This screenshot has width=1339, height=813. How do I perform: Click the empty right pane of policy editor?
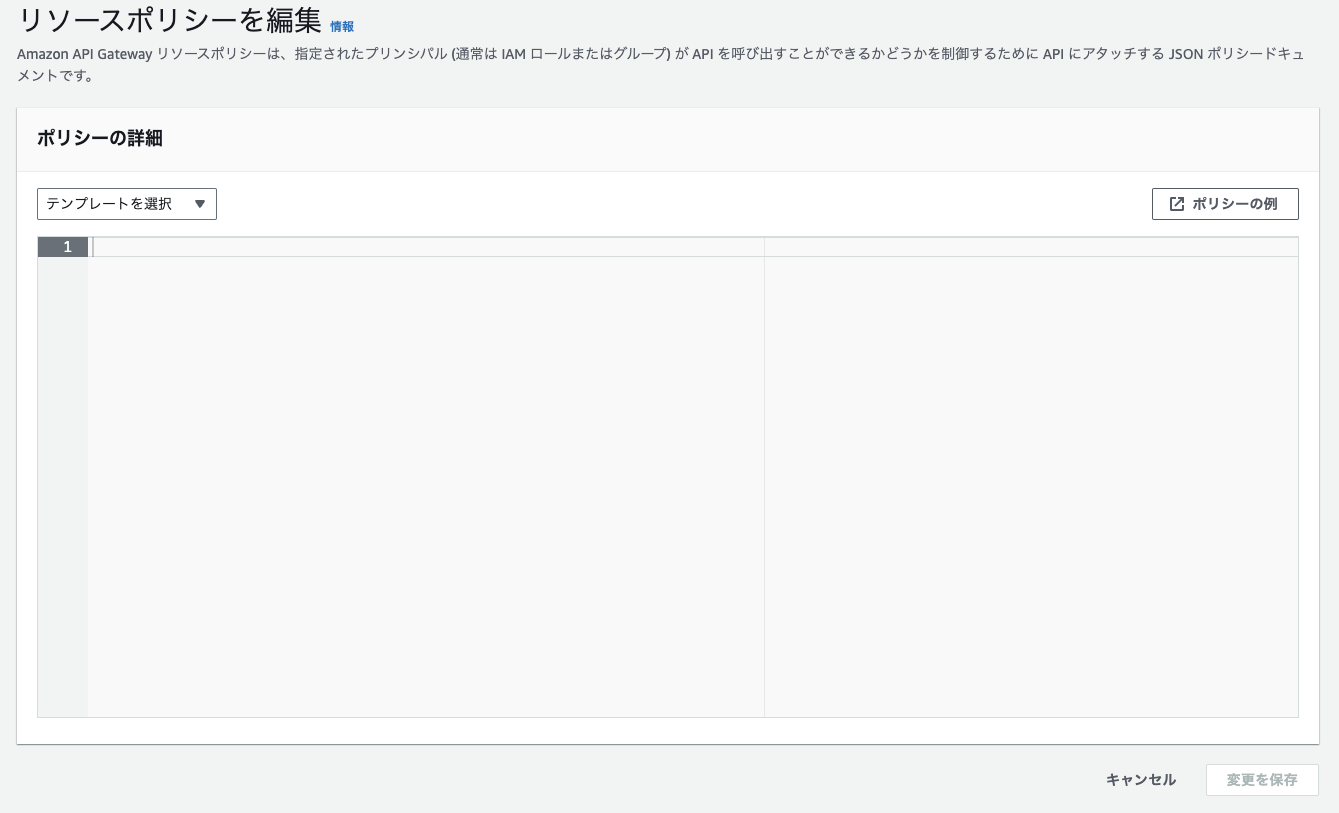1031,486
